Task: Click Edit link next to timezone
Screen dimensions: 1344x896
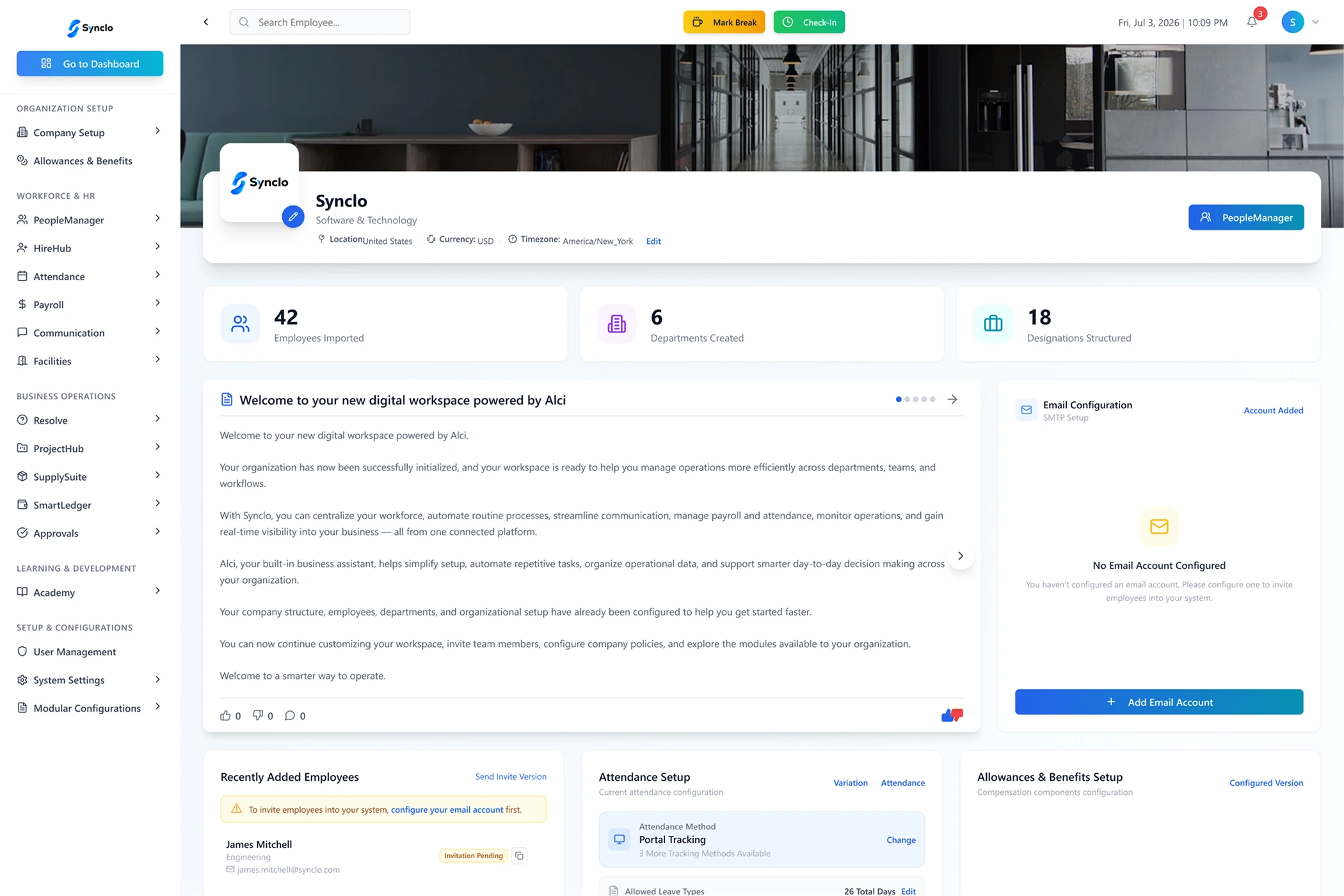Action: (653, 241)
